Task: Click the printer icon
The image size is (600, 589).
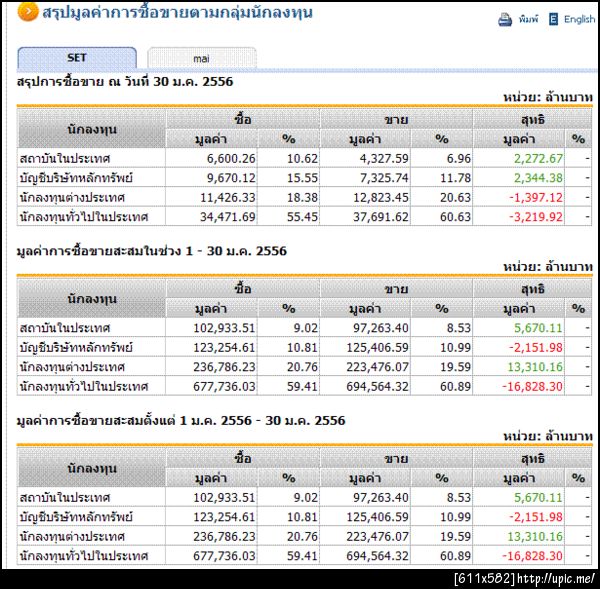Action: pos(505,19)
